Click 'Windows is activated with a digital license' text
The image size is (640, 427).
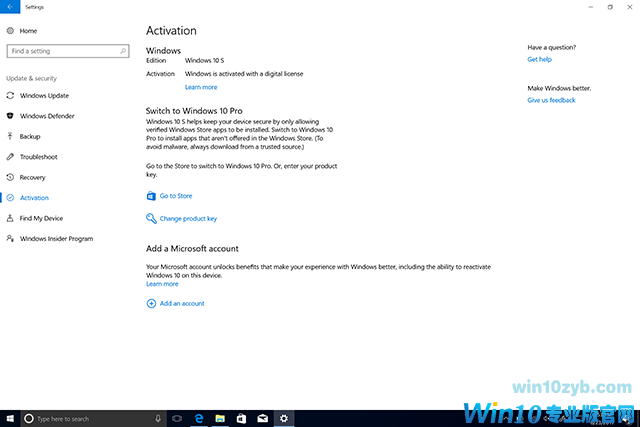coord(244,74)
